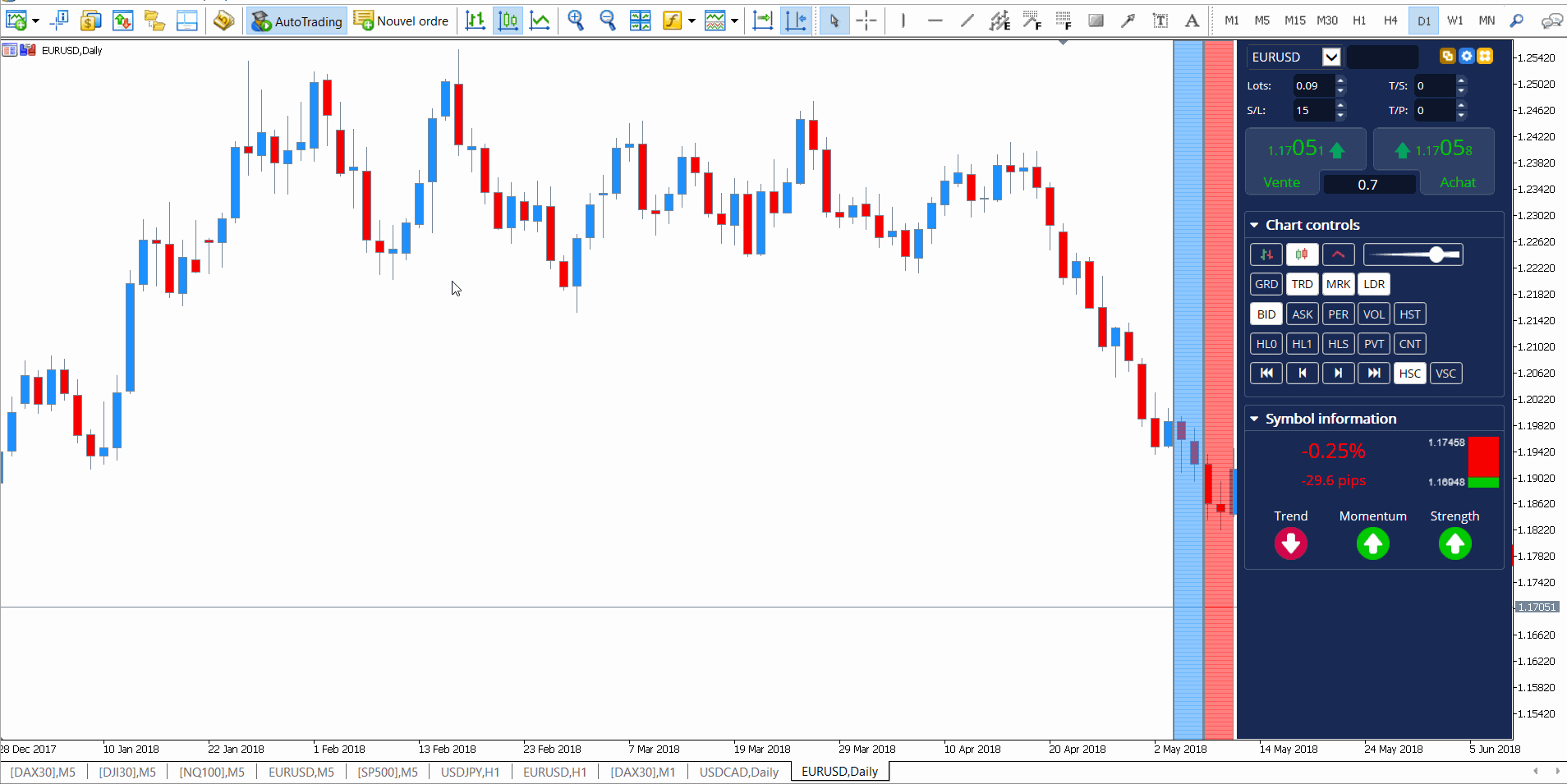
Task: Toggle the BID line button
Action: [x=1266, y=314]
